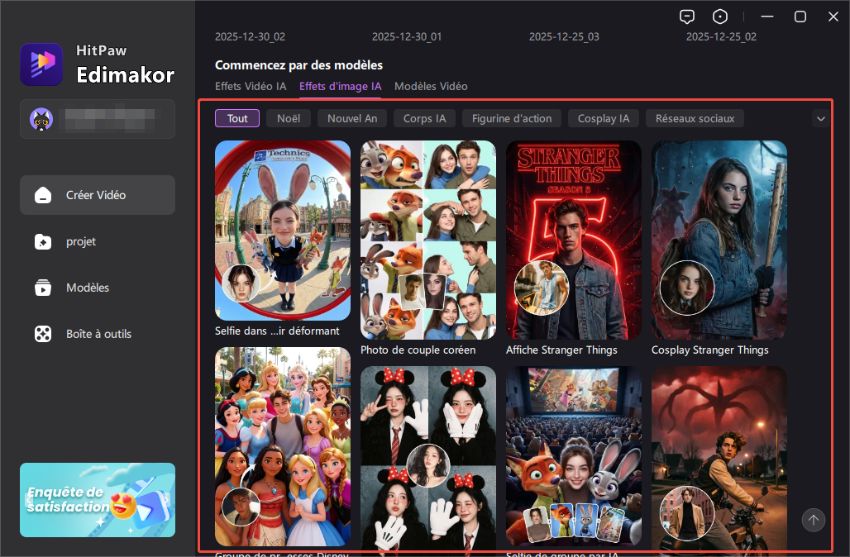Image resolution: width=850 pixels, height=557 pixels.
Task: Choose the Figurine d'action filter
Action: coord(512,118)
